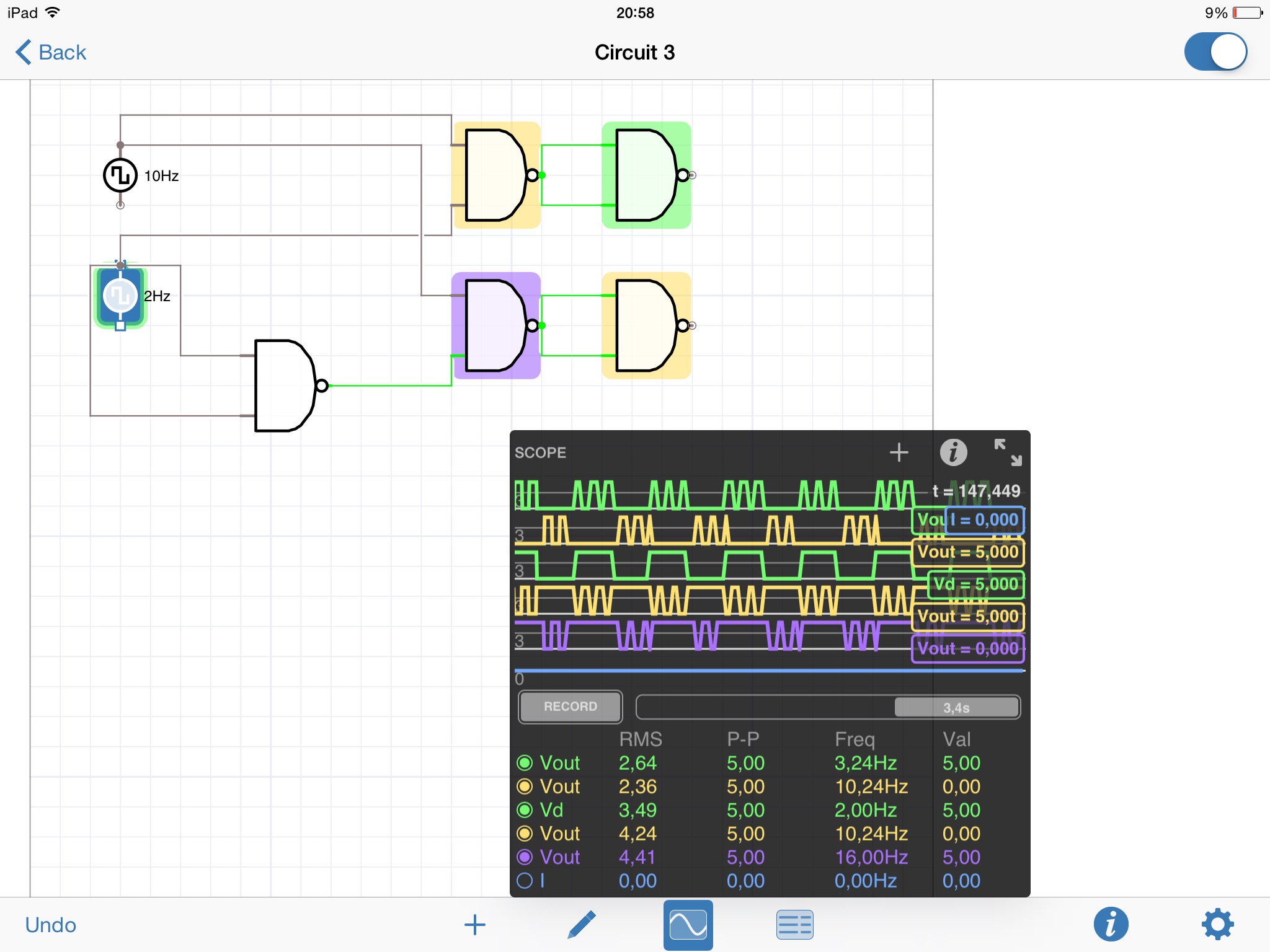The width and height of the screenshot is (1270, 952).
Task: Click the blue I = 0,000 scope label
Action: (984, 519)
